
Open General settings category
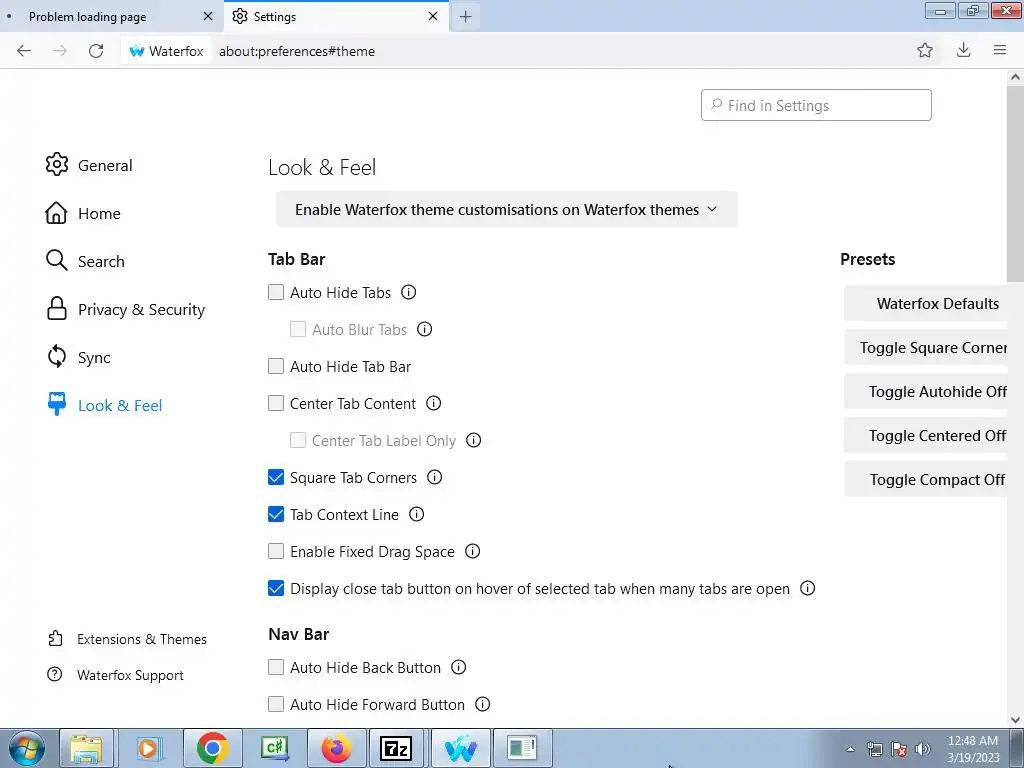tap(89, 165)
